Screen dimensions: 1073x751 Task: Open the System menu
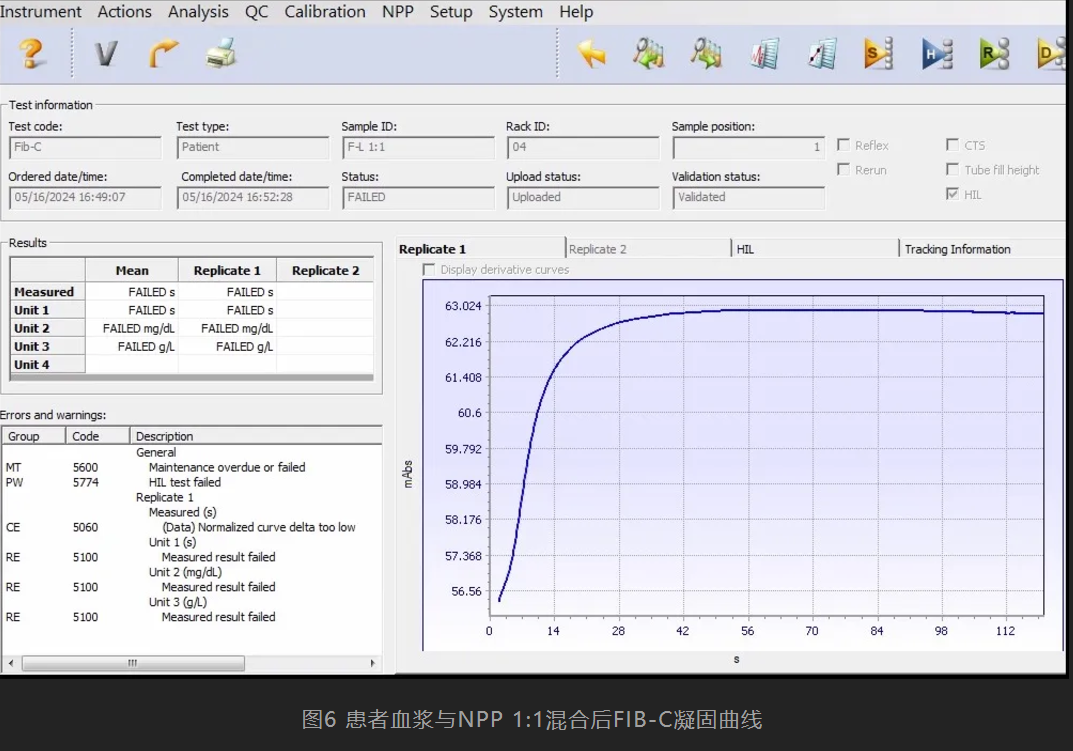(515, 12)
